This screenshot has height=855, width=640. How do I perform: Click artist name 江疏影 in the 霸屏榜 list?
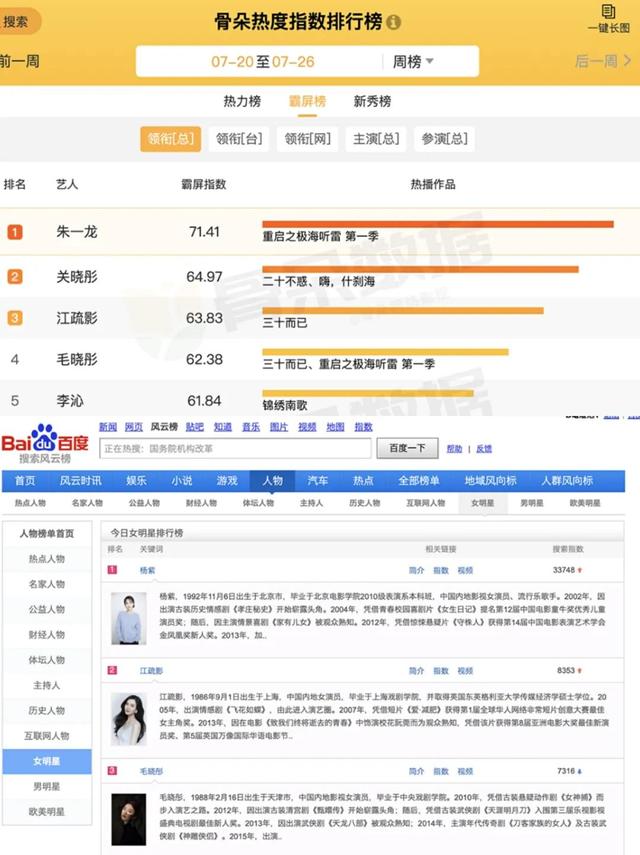pos(77,318)
